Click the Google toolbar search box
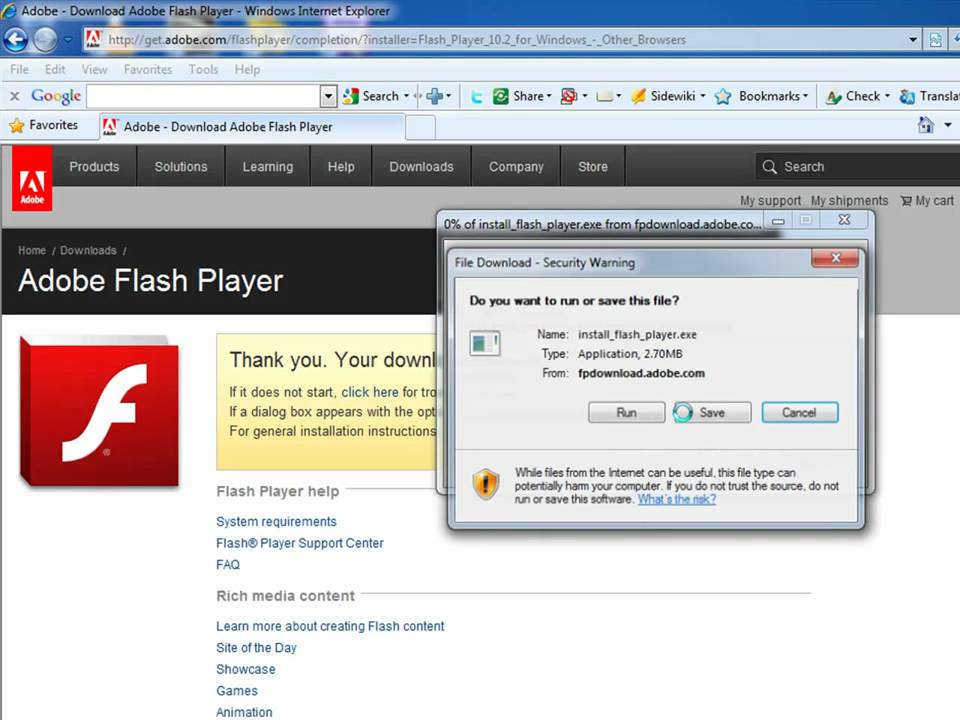 (203, 96)
